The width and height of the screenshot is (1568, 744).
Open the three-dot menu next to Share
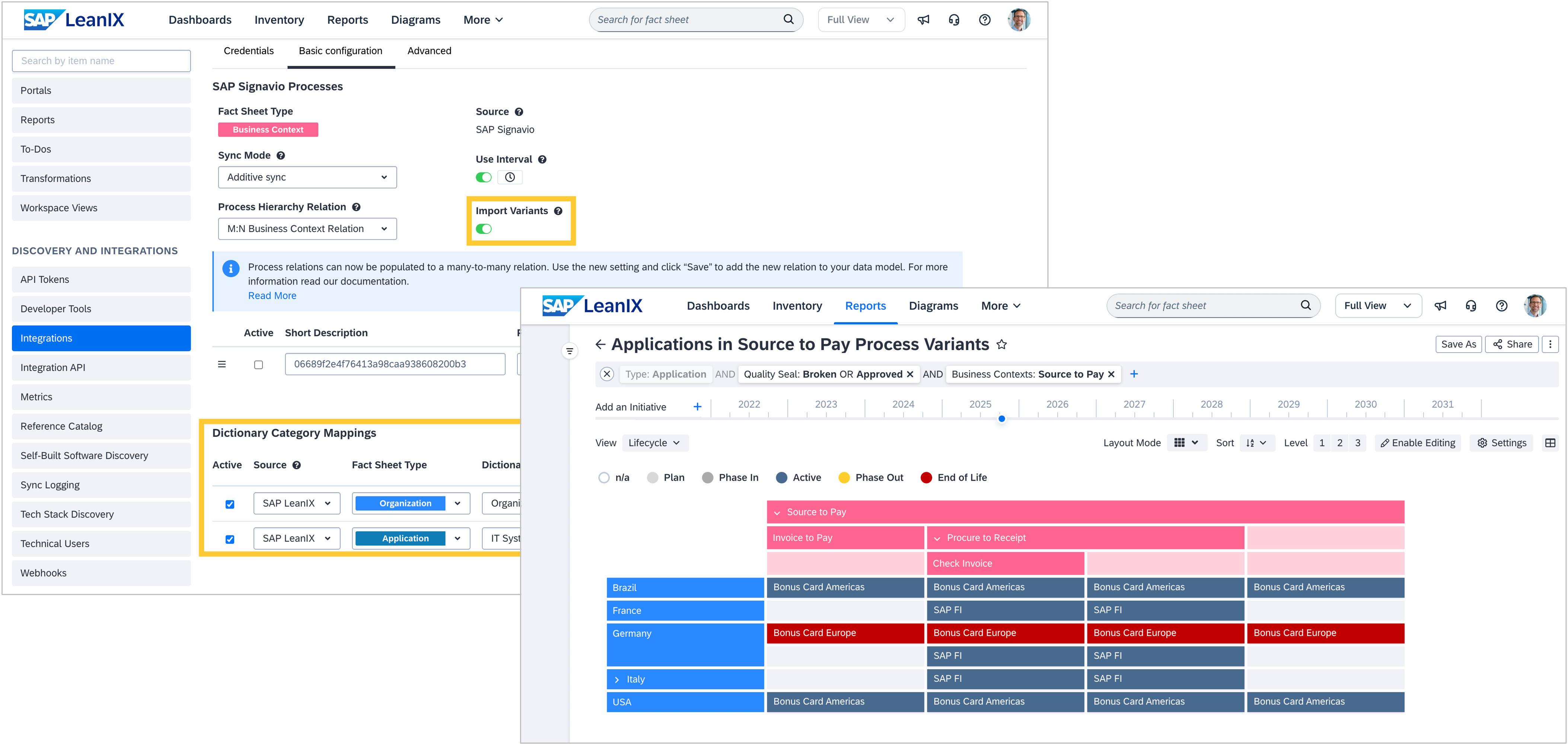point(1551,344)
